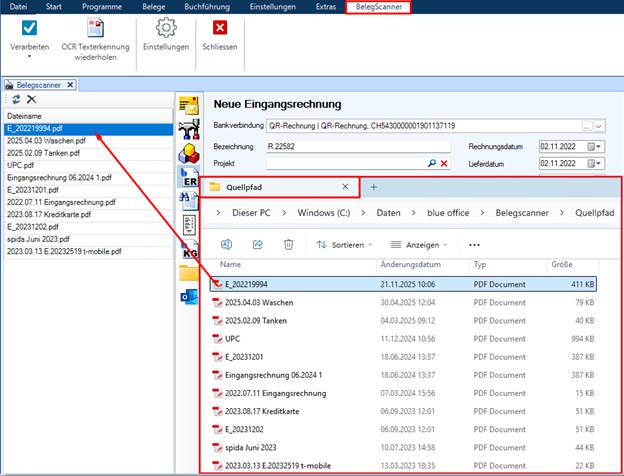Screen dimensions: 624x476
Task: Open the Buchführung menu
Action: click(207, 7)
